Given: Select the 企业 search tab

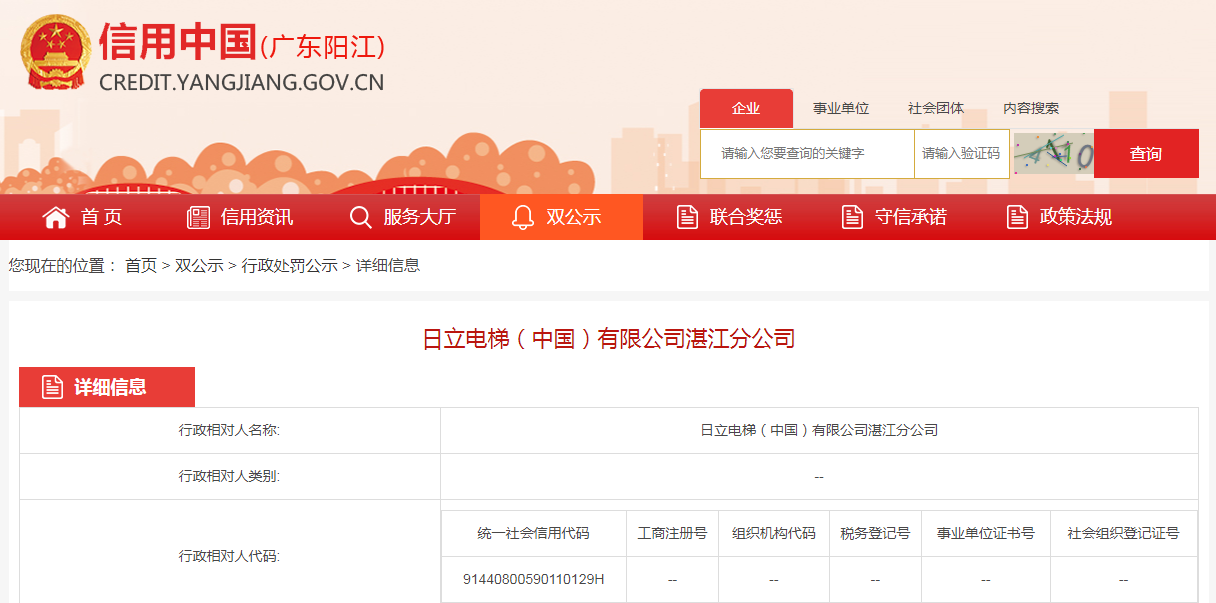Looking at the screenshot, I should coord(746,108).
